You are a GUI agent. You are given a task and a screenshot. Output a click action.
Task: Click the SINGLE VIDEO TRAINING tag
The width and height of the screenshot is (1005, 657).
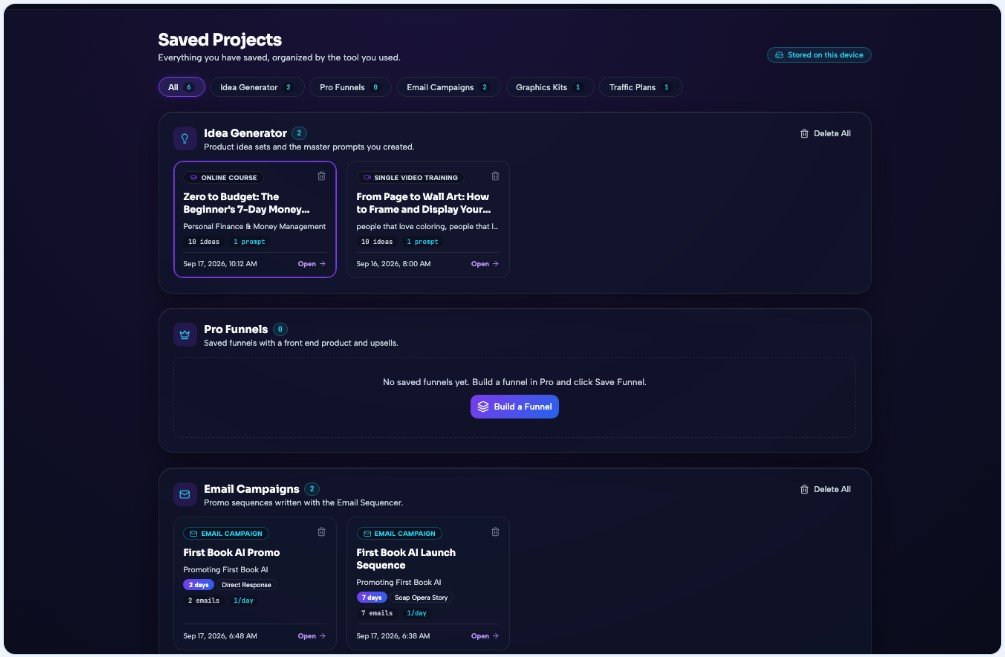point(410,178)
